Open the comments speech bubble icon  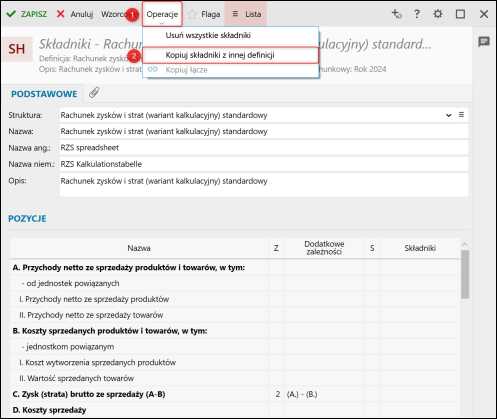484,42
